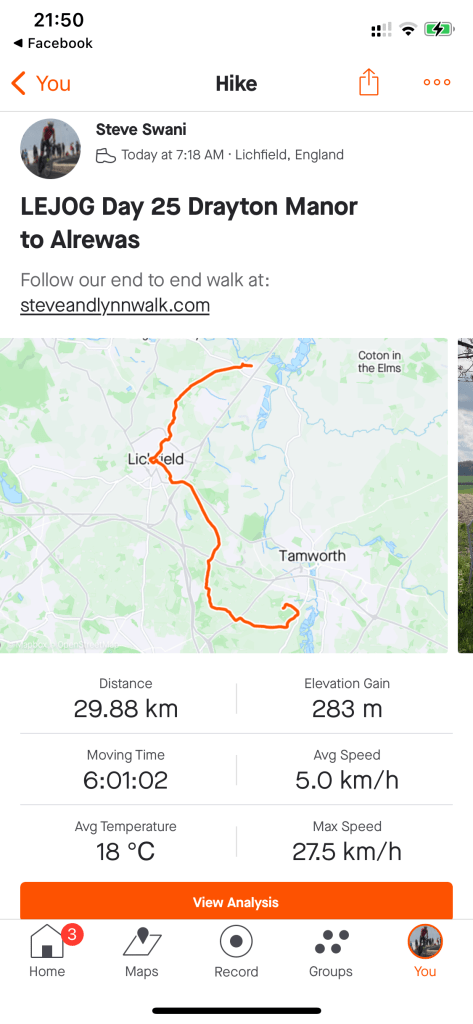
Task: Tap the View Analysis button
Action: pos(236,901)
